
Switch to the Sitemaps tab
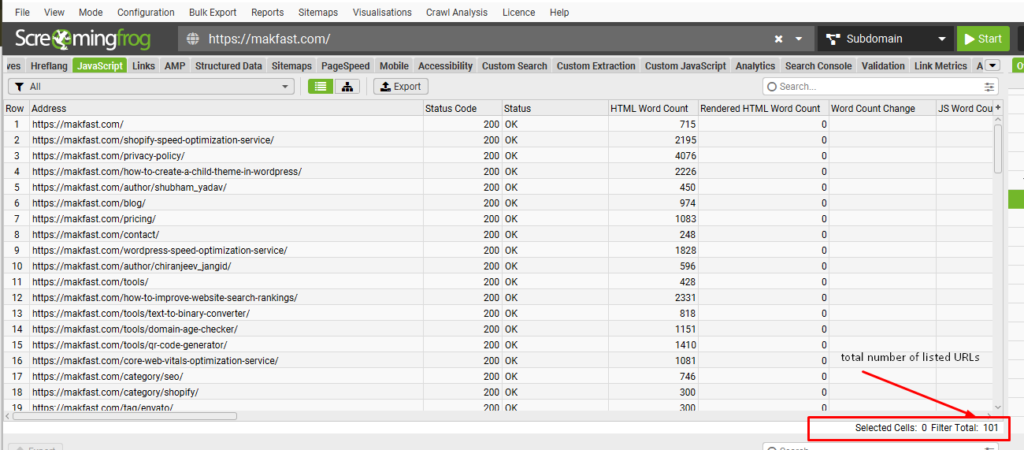(293, 65)
